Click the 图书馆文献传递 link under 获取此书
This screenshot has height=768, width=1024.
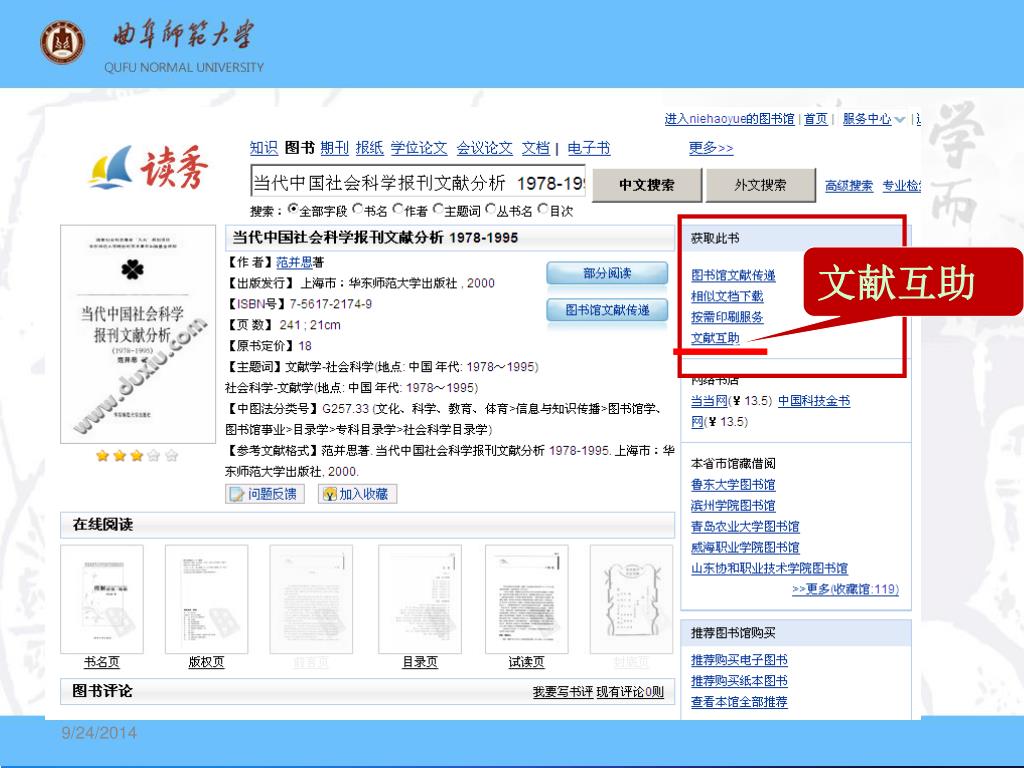point(733,276)
